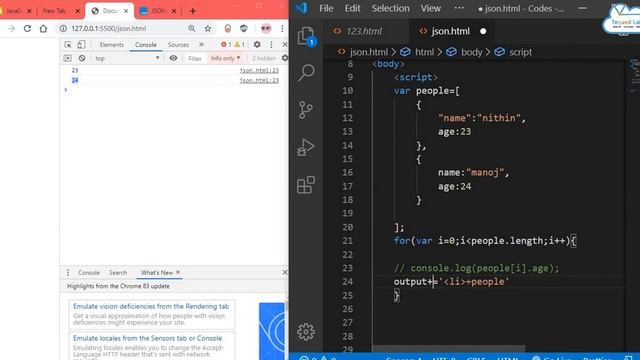Open Run and Debug view
This screenshot has width=640, height=360.
pos(306,147)
